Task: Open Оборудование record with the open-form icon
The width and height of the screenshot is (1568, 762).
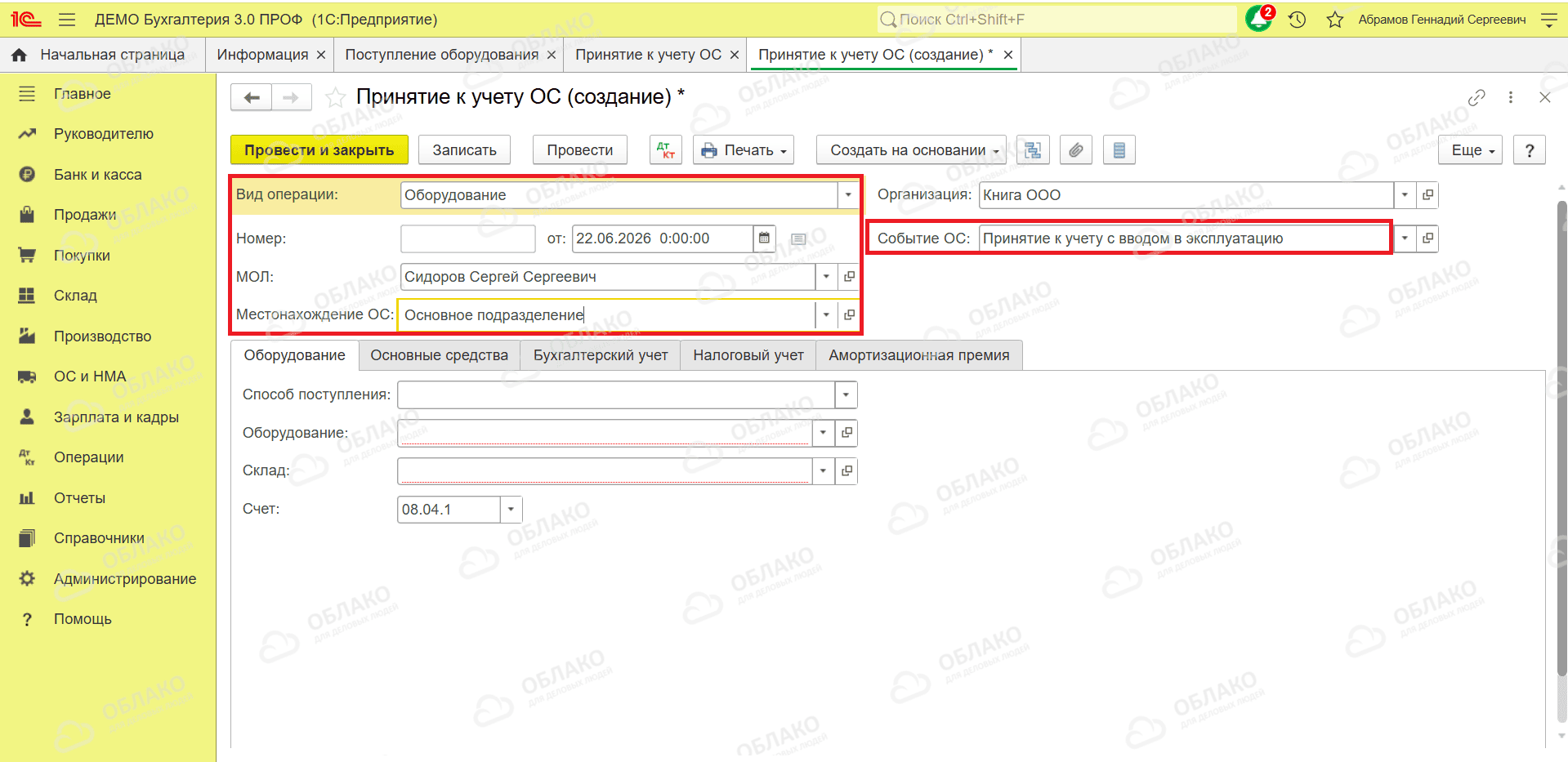Action: pos(847,433)
